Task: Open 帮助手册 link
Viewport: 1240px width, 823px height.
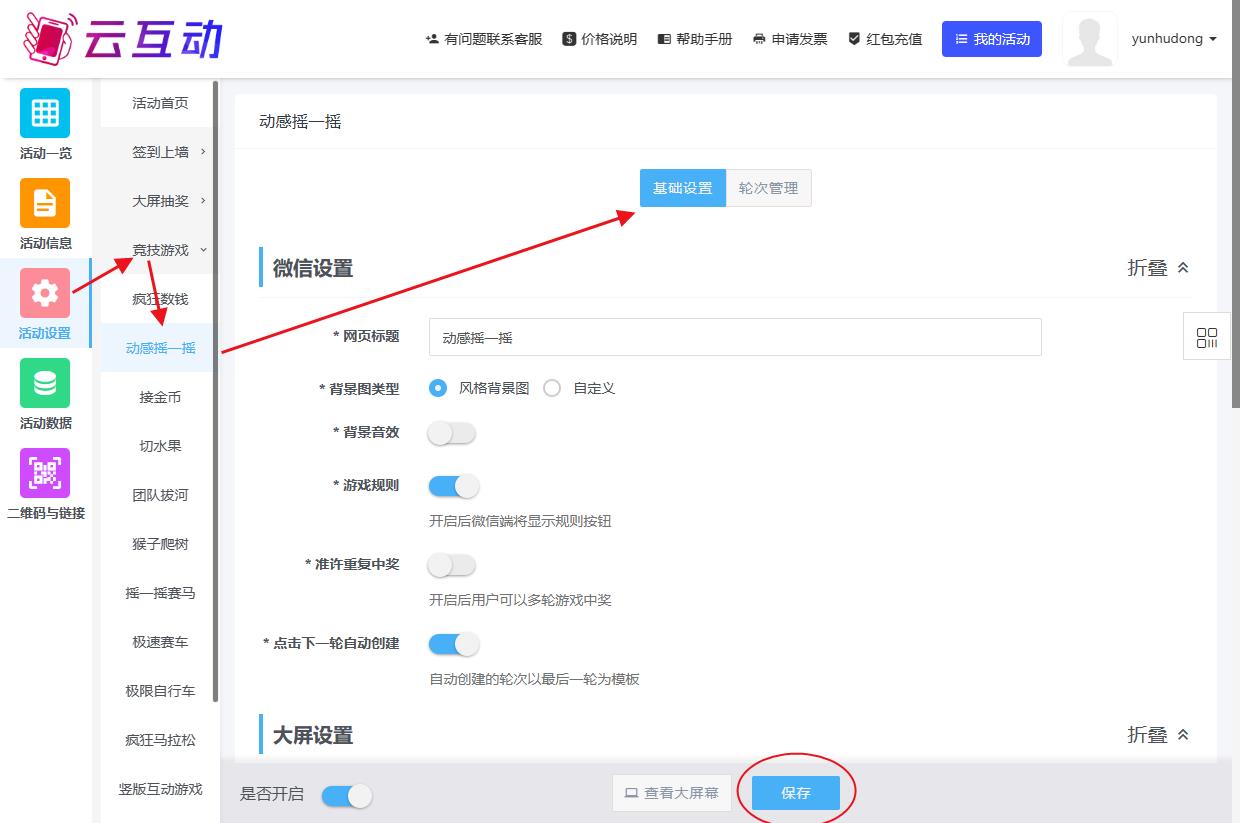Action: 695,39
